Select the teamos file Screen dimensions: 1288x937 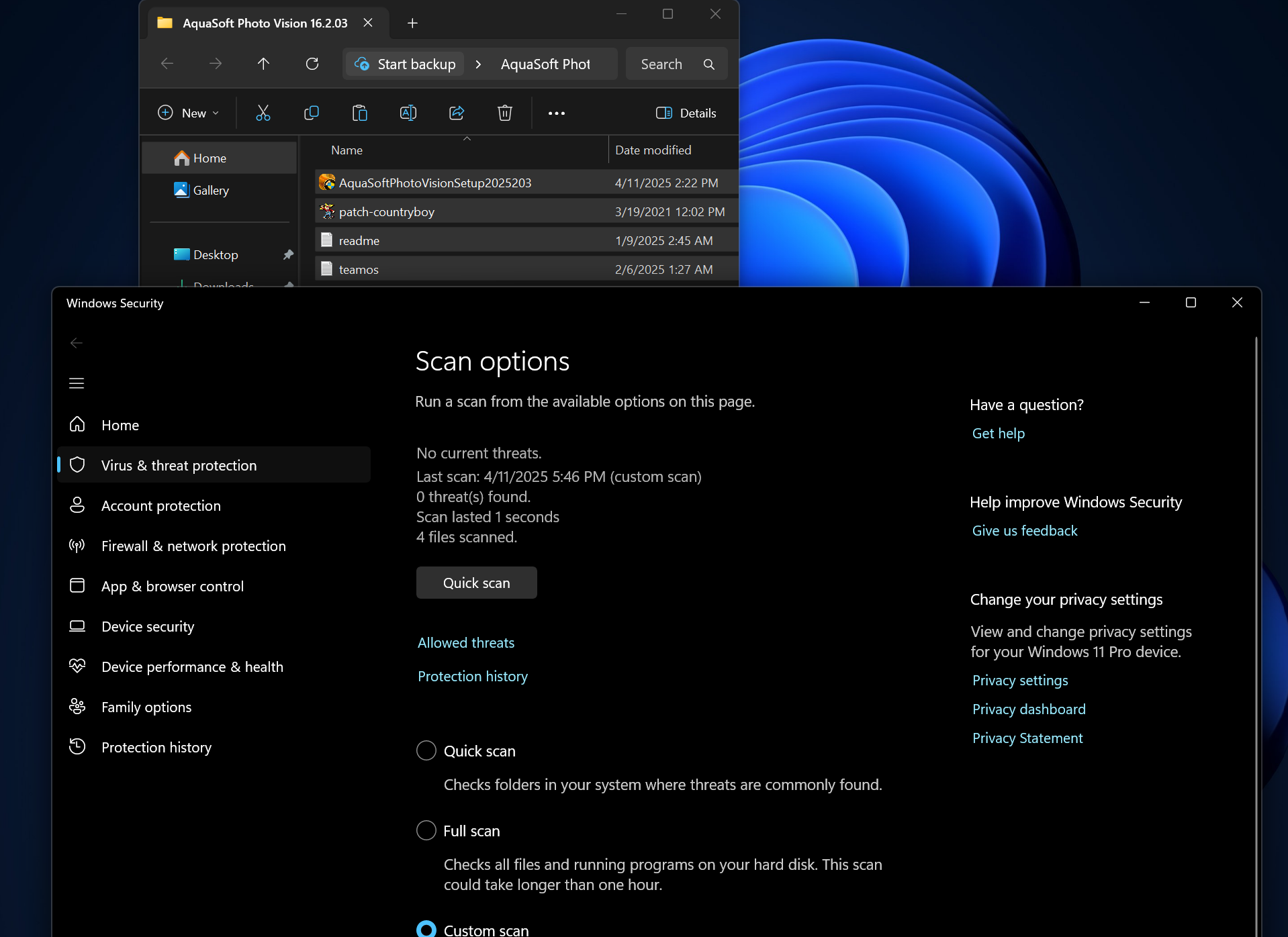tap(527, 269)
